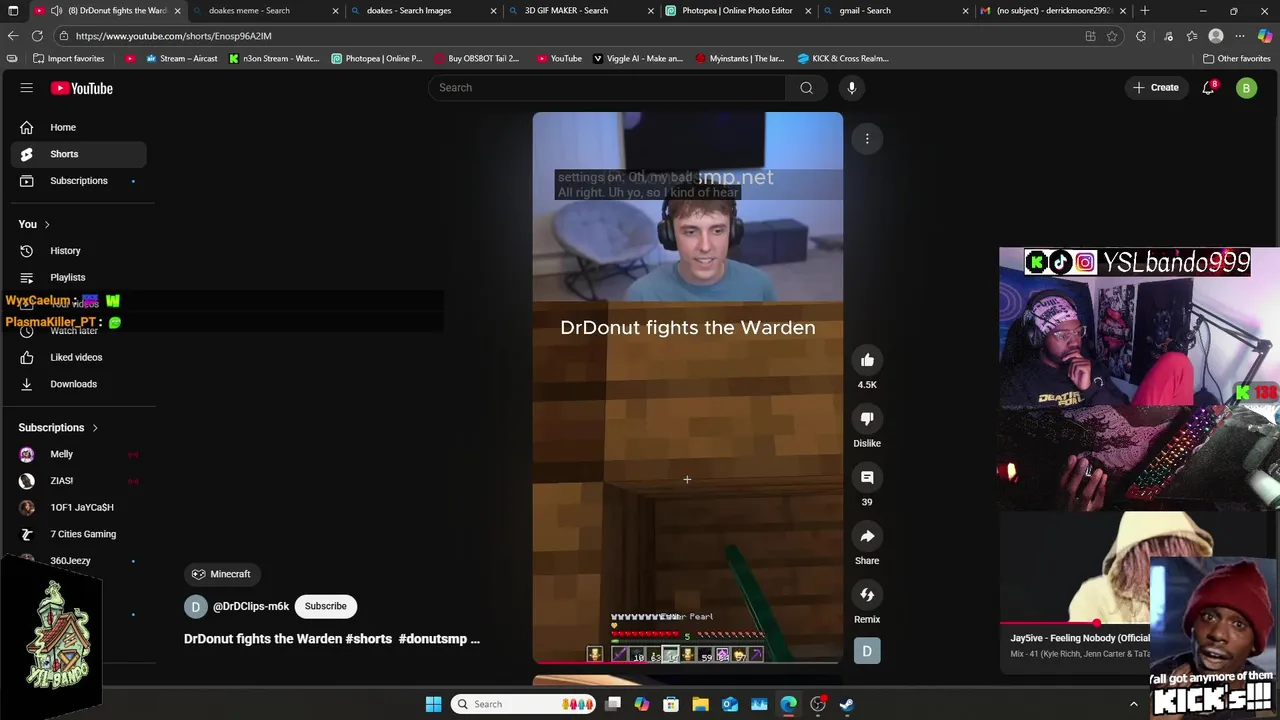Open Melly subscription channel

pos(78,454)
